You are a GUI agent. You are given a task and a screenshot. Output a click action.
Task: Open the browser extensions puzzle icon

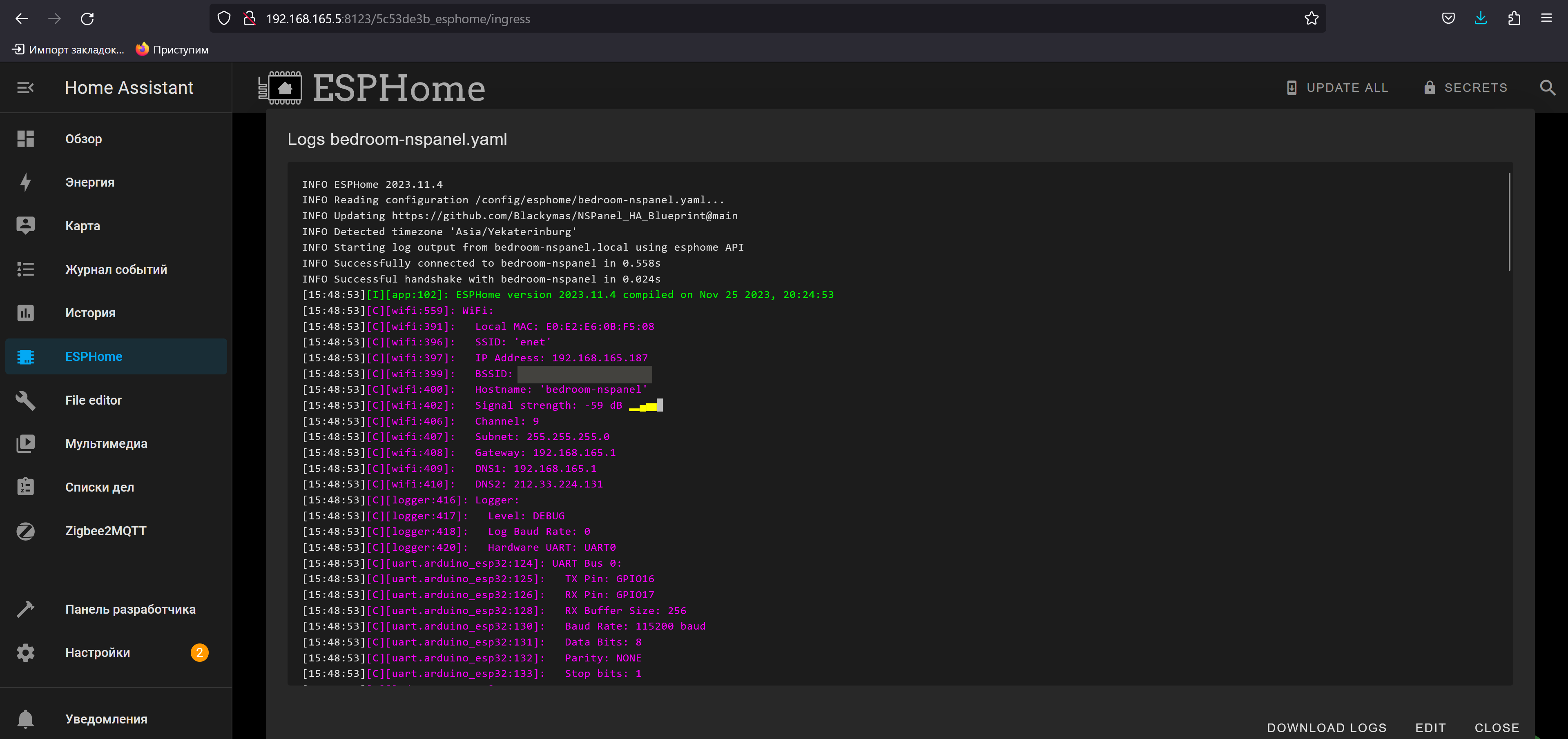(x=1514, y=19)
